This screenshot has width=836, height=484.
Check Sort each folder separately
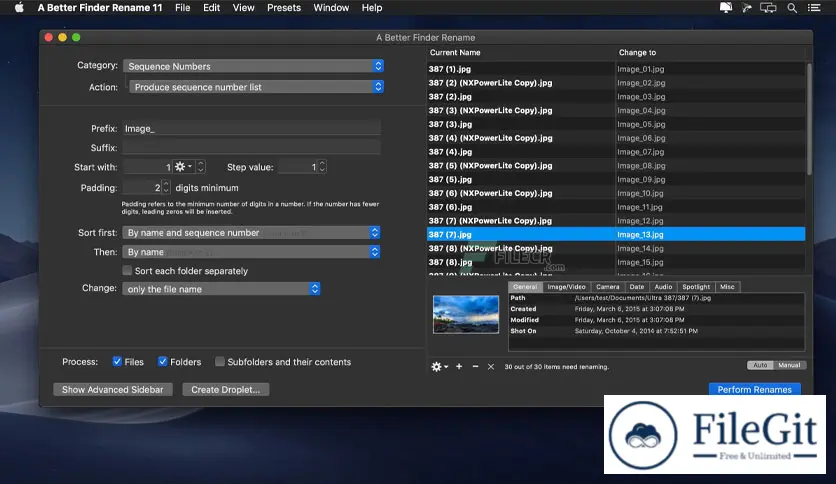tap(127, 270)
